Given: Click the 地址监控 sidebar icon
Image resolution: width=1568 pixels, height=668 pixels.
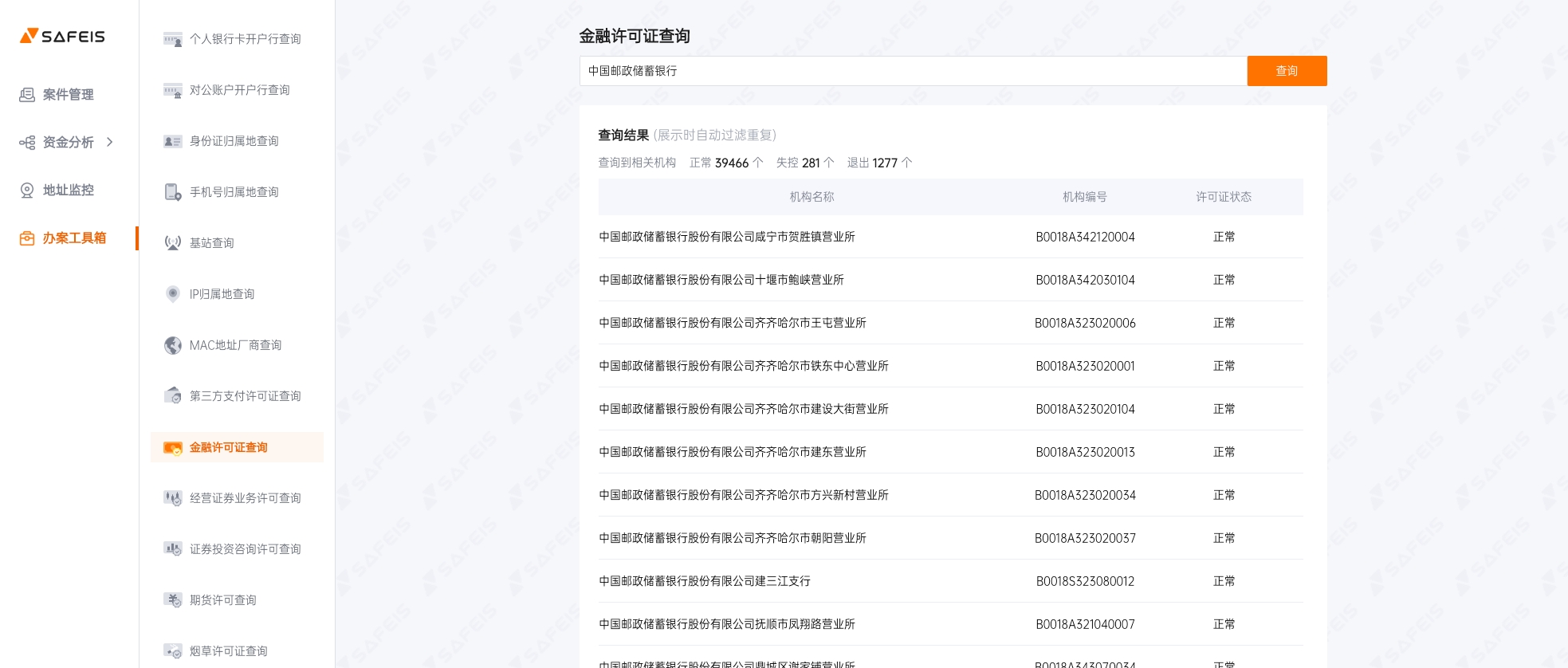Looking at the screenshot, I should pyautogui.click(x=27, y=191).
